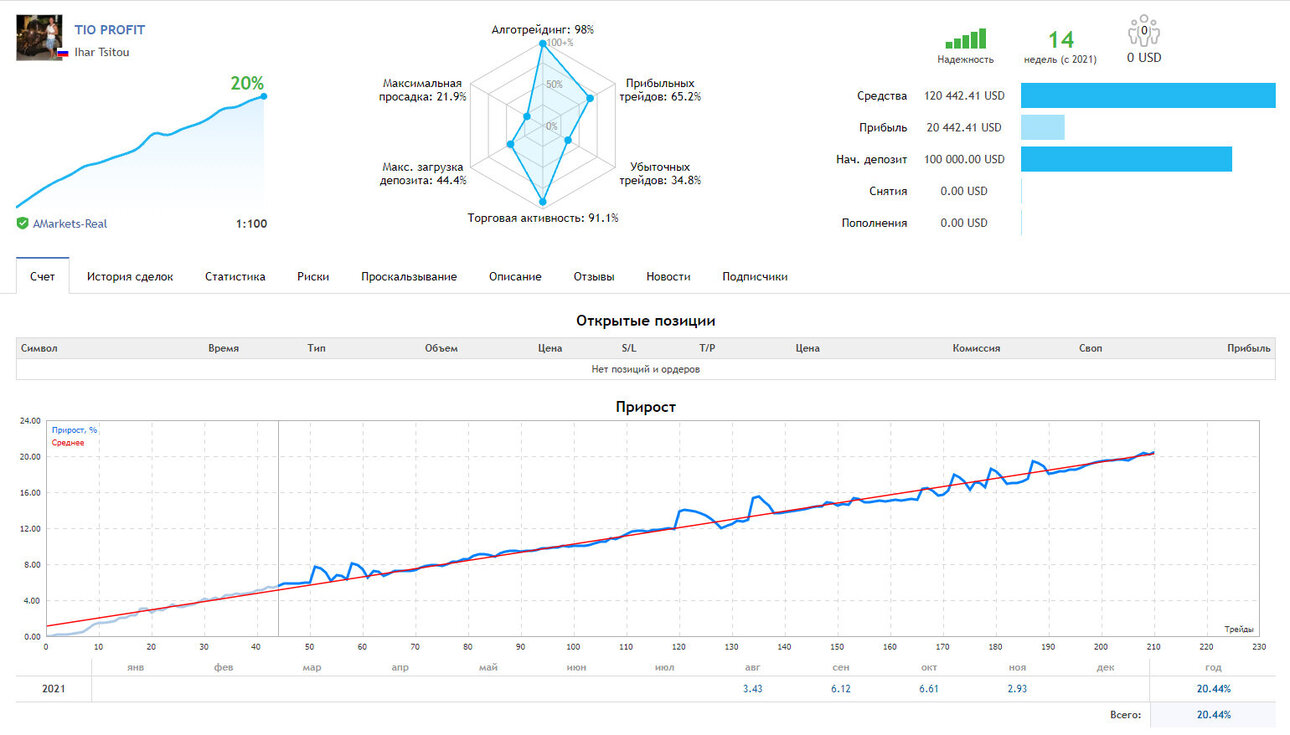Click the October value 6.61

click(929, 689)
